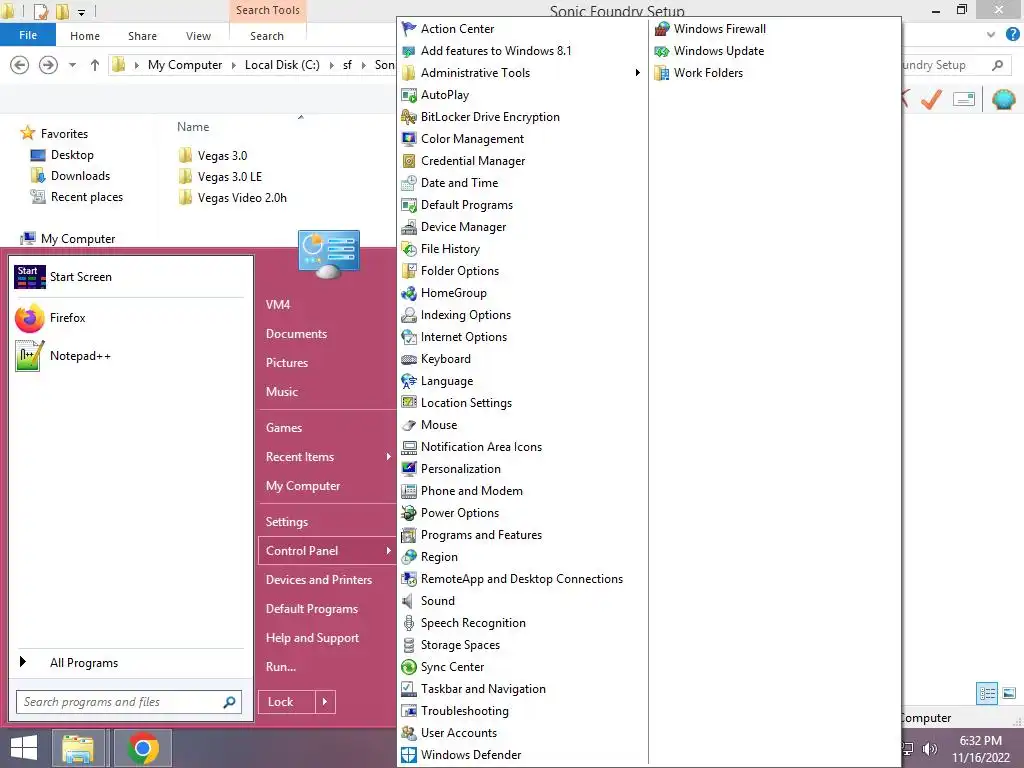Image resolution: width=1024 pixels, height=768 pixels.
Task: Click File Explorer on the taskbar
Action: (x=78, y=748)
